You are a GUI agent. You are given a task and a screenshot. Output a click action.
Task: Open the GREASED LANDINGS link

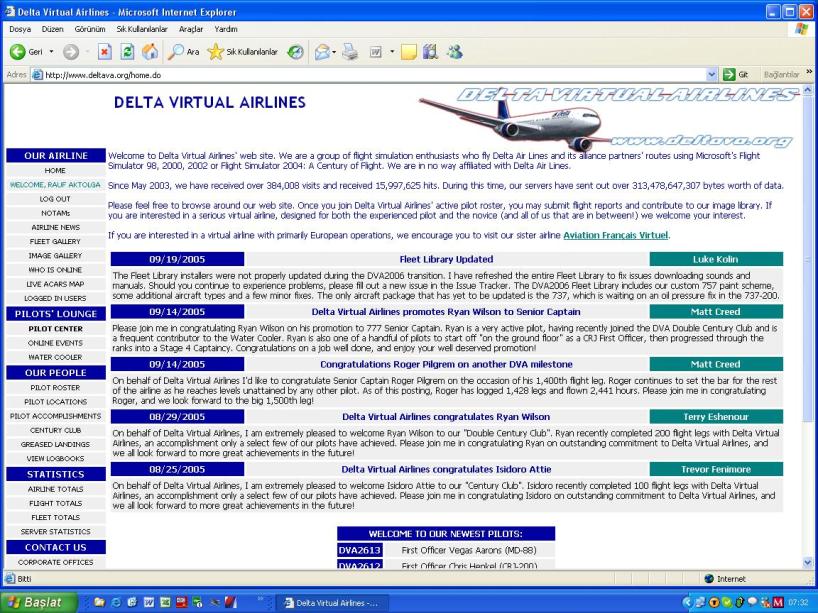[x=55, y=444]
